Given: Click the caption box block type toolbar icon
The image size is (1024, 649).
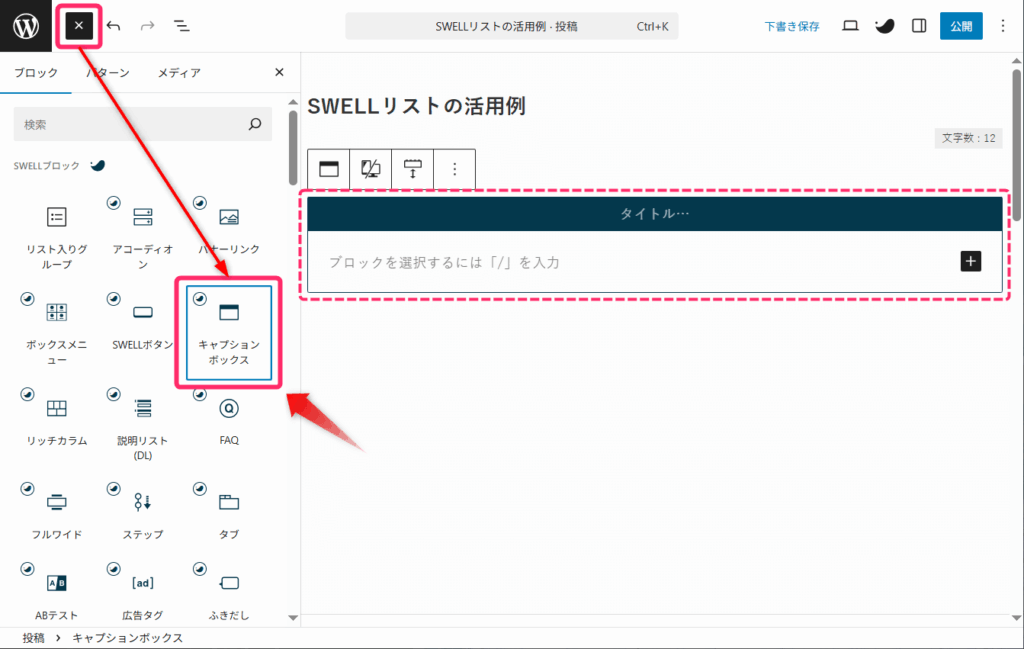Looking at the screenshot, I should coord(328,169).
